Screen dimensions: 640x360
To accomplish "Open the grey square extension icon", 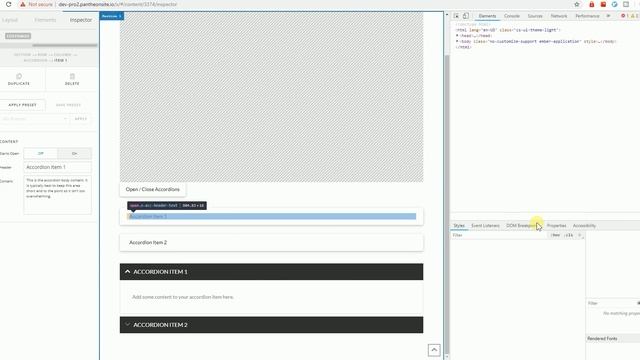I will [626, 4].
